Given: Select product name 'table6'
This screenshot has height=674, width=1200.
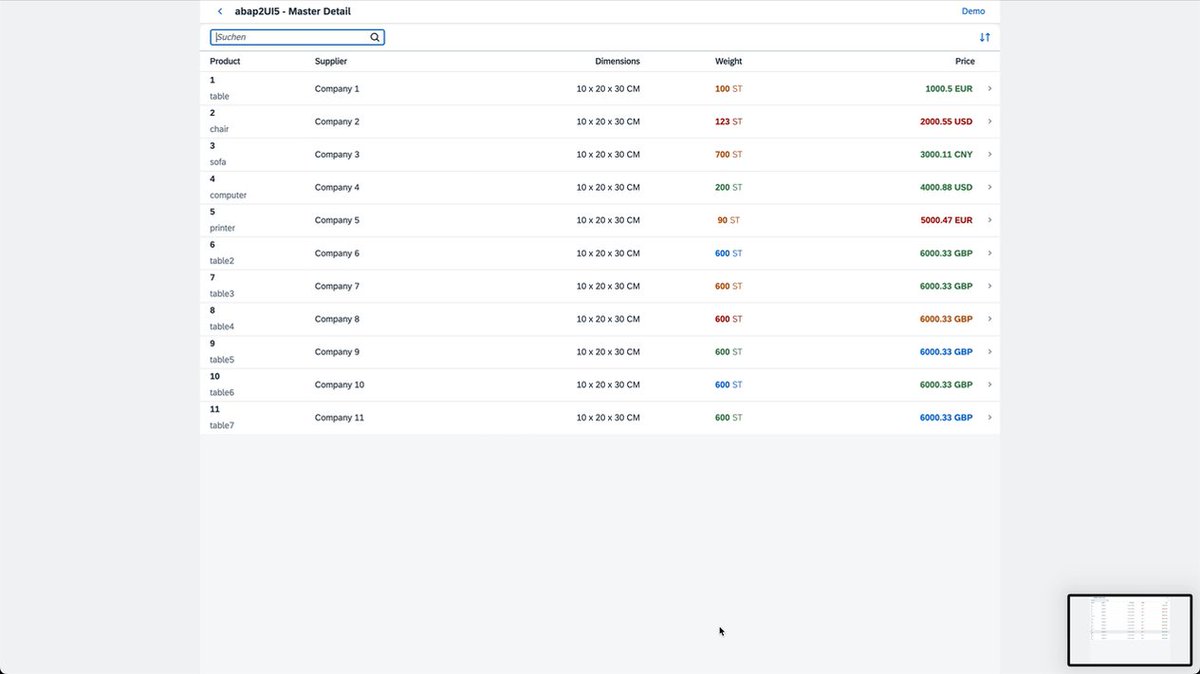Looking at the screenshot, I should coord(222,393).
